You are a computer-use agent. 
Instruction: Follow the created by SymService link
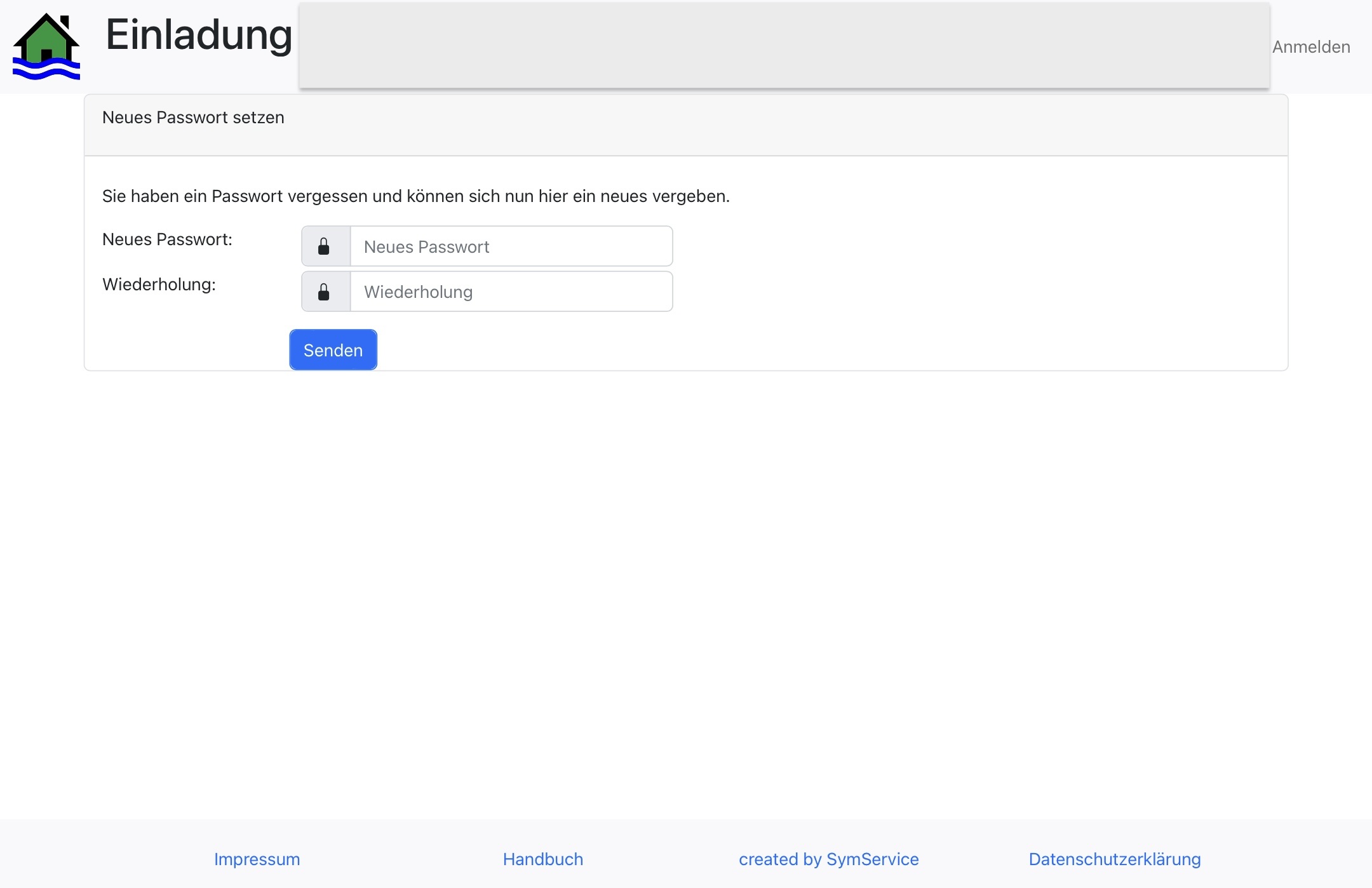click(828, 859)
